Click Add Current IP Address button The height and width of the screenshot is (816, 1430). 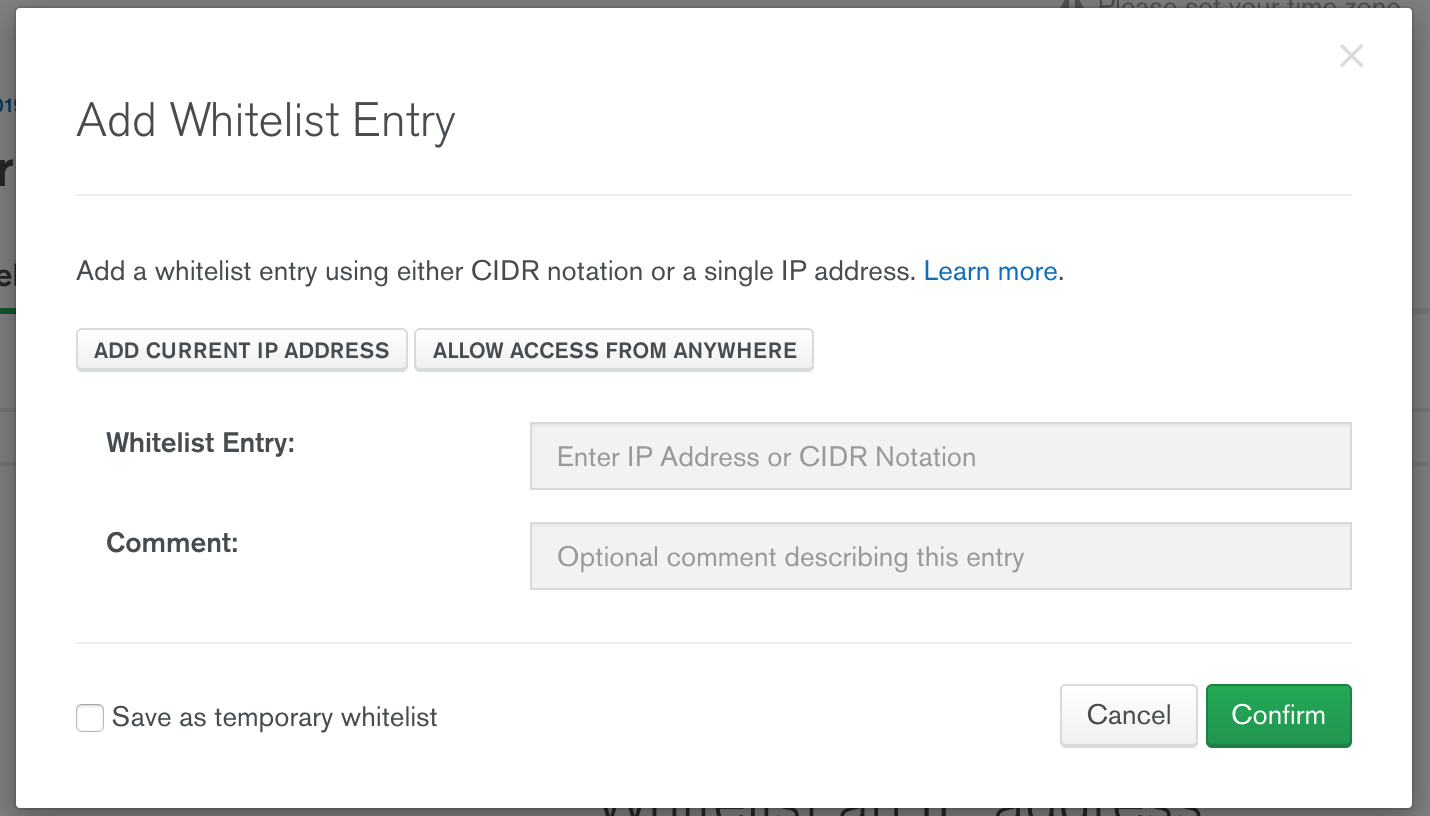241,350
